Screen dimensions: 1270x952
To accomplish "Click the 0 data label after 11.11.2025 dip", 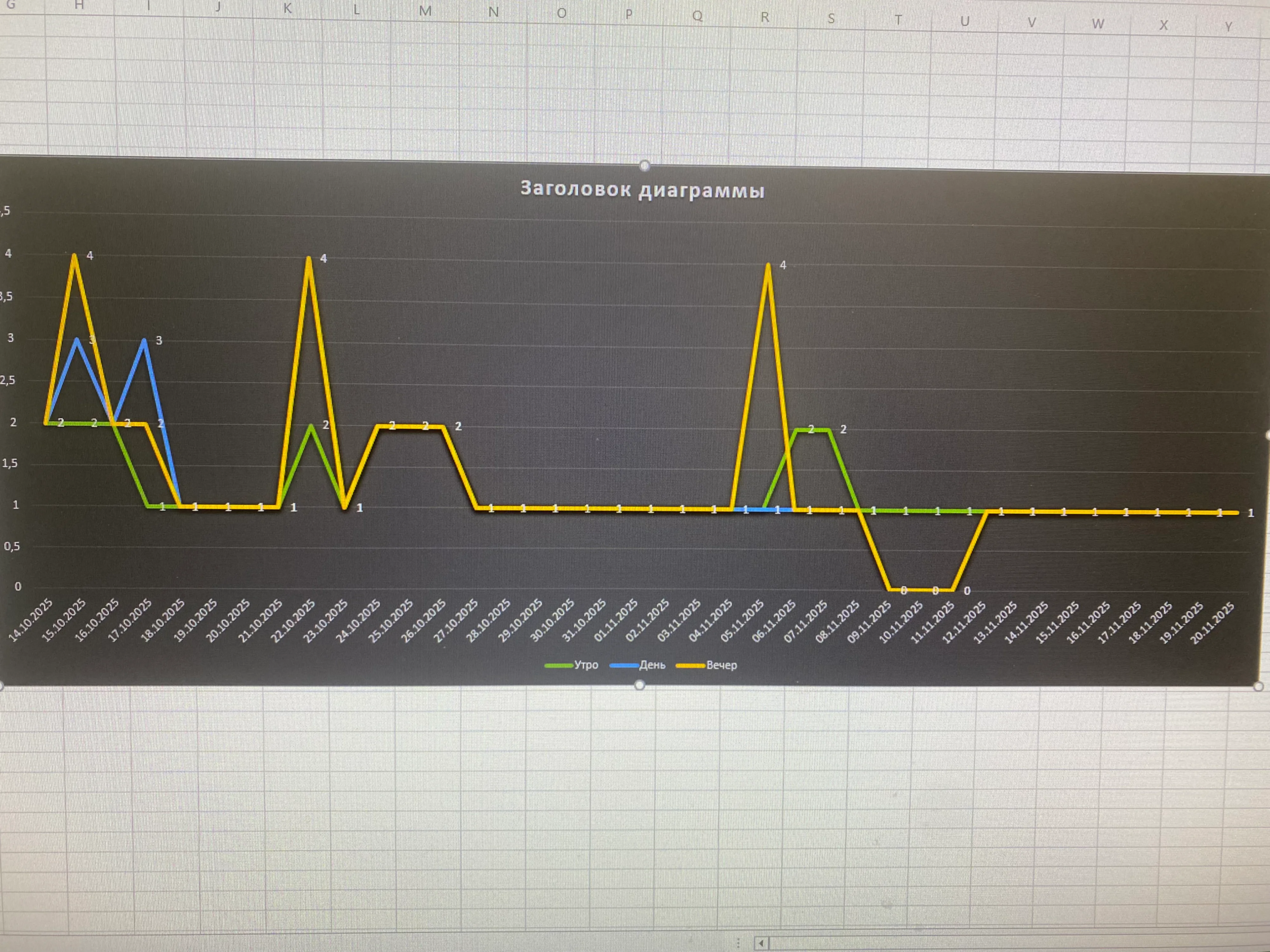I will pyautogui.click(x=967, y=591).
